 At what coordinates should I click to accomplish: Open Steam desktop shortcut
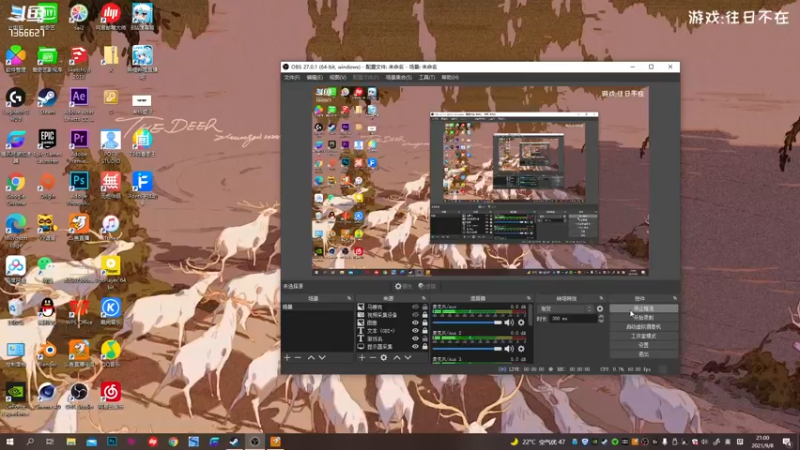[47, 101]
